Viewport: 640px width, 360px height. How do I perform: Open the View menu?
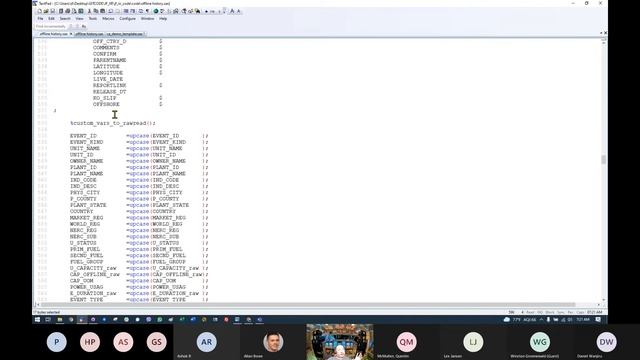(80, 19)
